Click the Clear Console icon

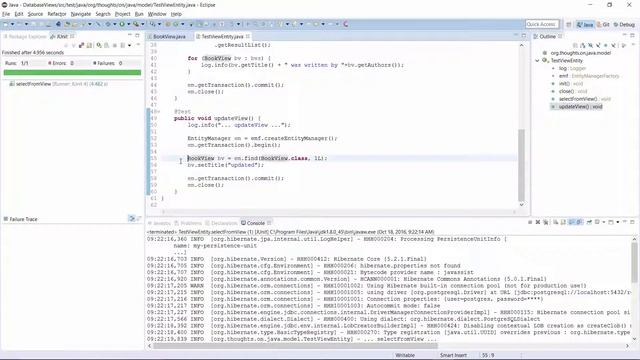pyautogui.click(x=556, y=222)
